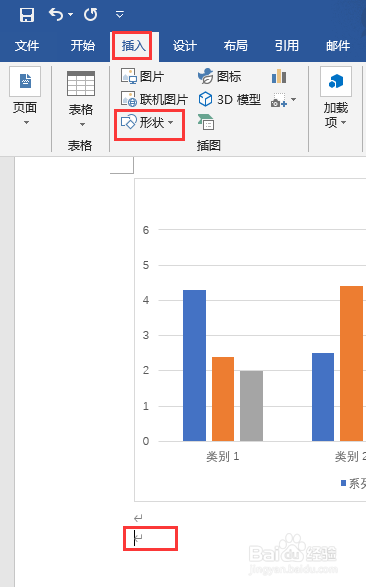Select the gray bar of 类别 1

251,406
